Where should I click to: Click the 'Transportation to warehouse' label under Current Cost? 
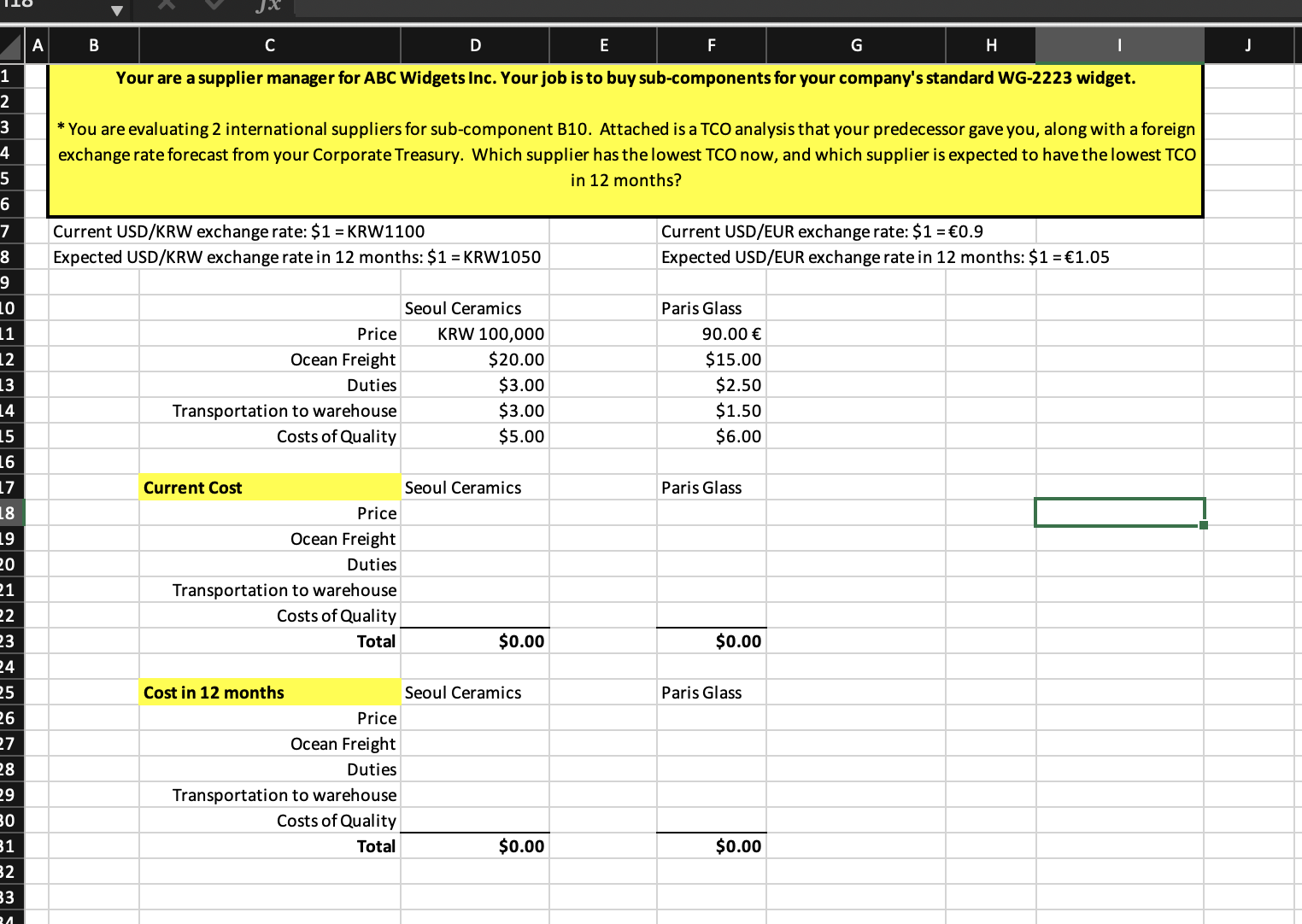coord(284,590)
